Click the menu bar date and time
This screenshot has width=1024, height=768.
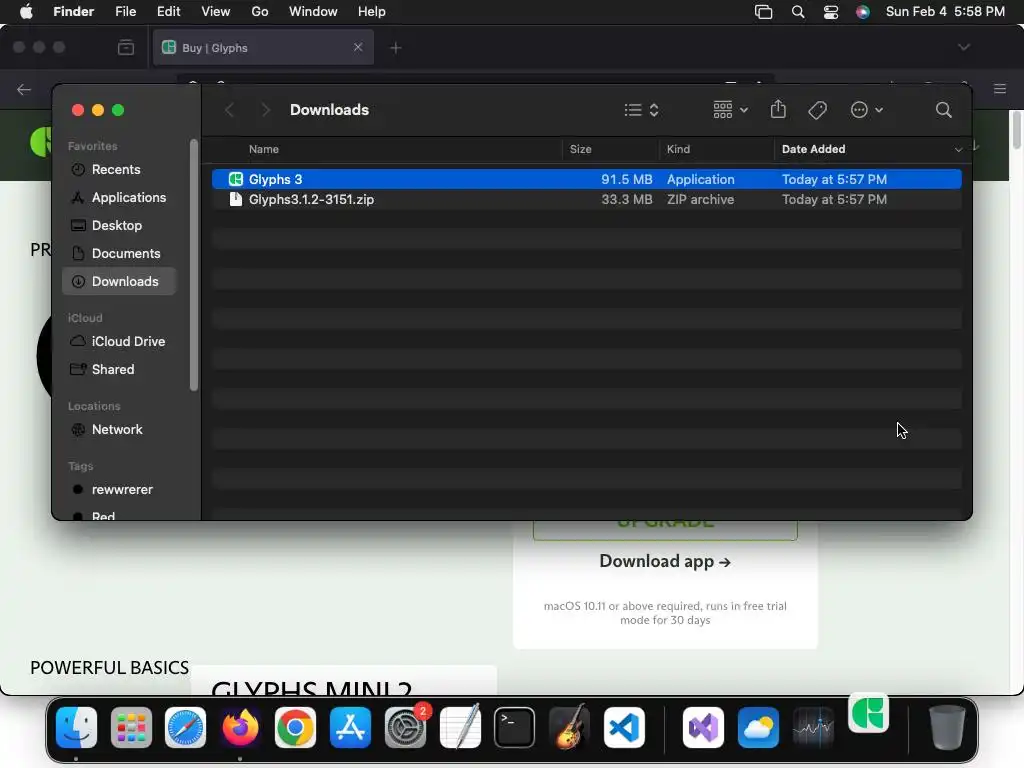click(945, 12)
